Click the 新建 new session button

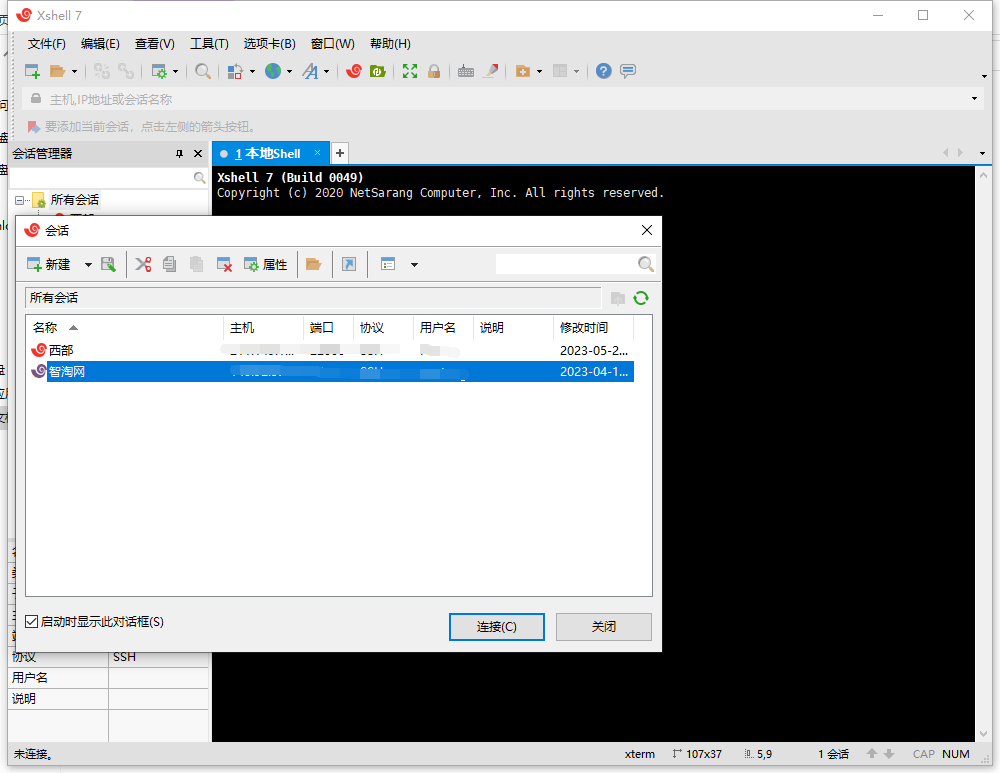pos(48,264)
